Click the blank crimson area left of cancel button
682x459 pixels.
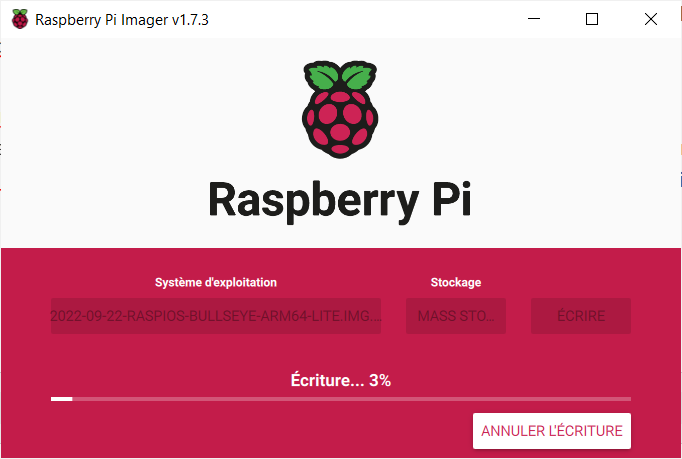pos(261,431)
